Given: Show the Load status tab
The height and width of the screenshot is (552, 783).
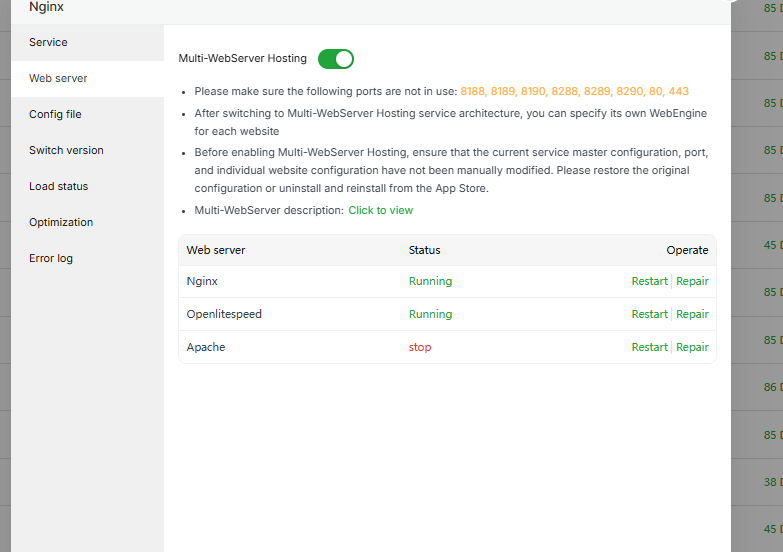Looking at the screenshot, I should pyautogui.click(x=58, y=186).
